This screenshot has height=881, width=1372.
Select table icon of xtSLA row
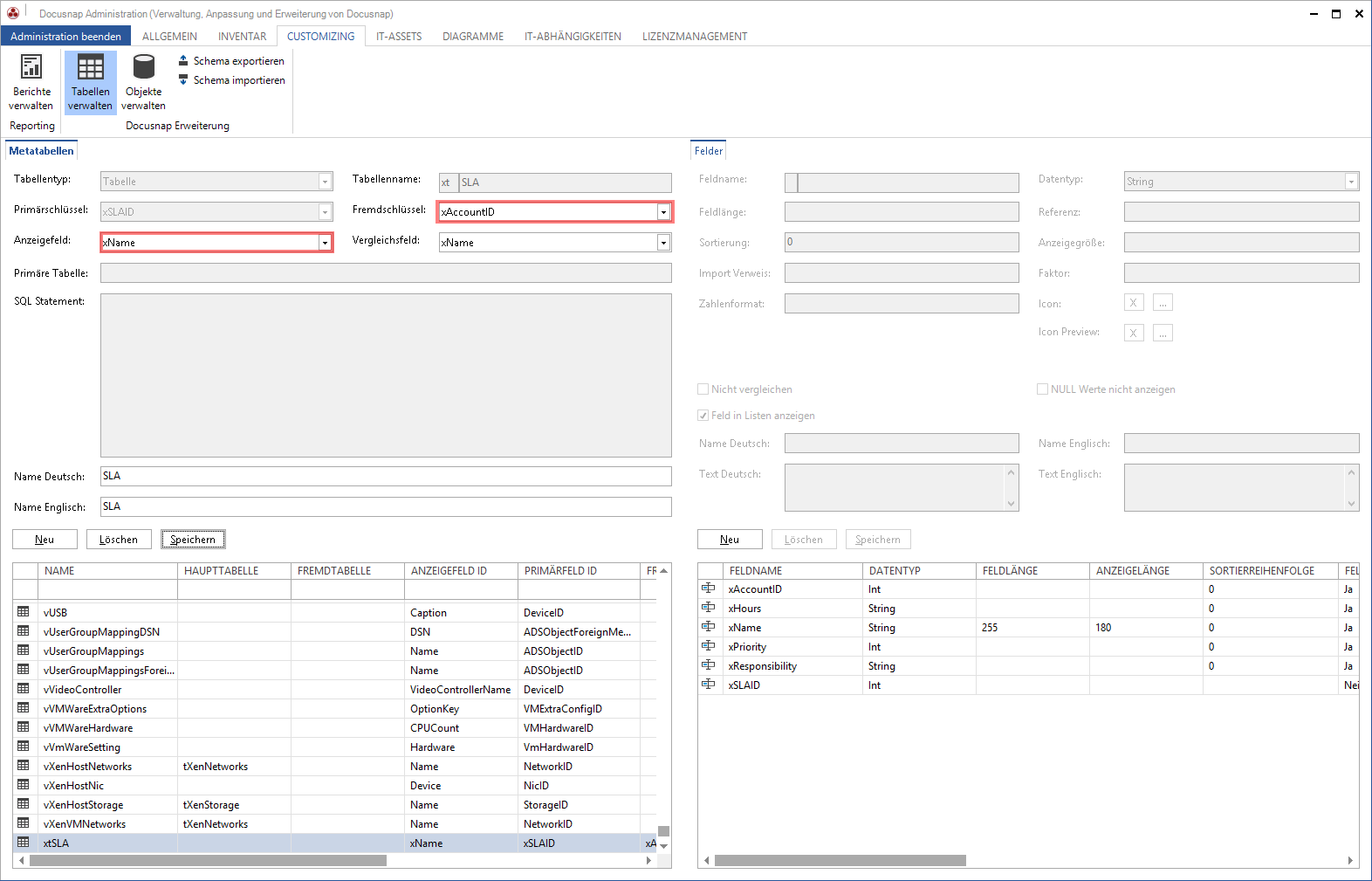(x=24, y=843)
